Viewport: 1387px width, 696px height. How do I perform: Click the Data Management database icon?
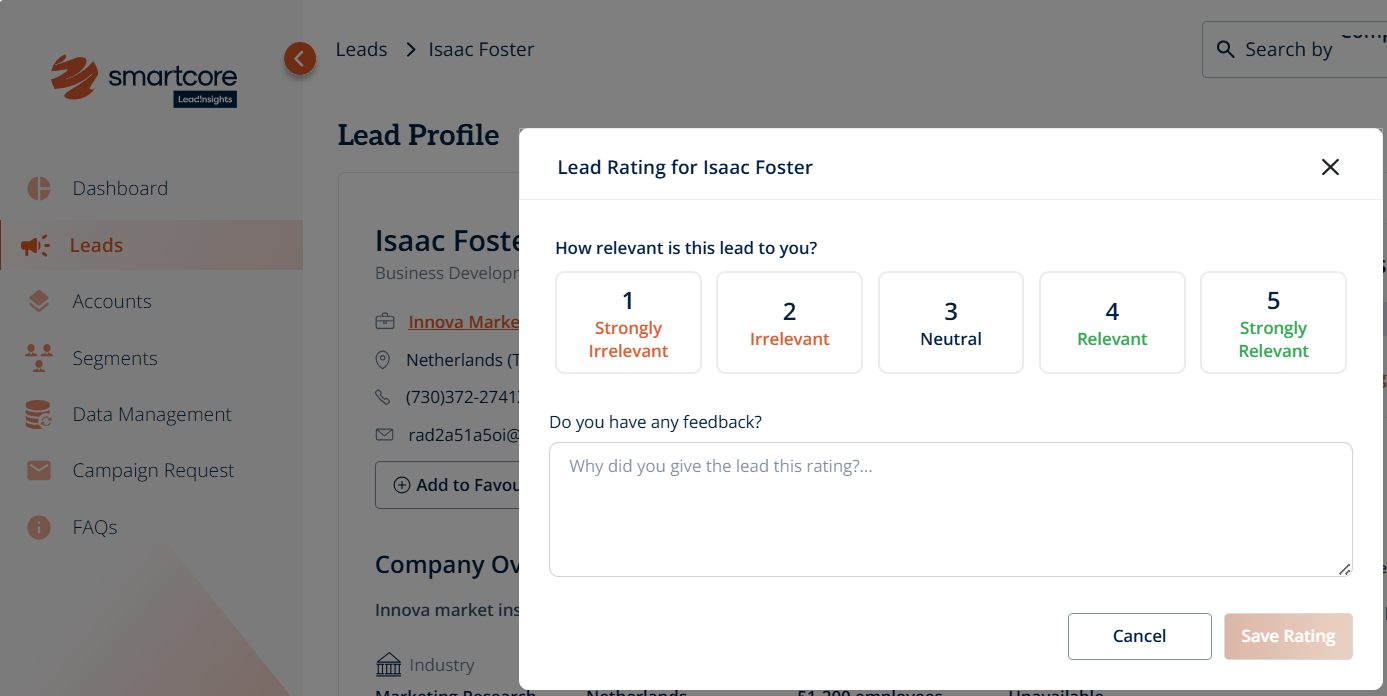click(39, 414)
